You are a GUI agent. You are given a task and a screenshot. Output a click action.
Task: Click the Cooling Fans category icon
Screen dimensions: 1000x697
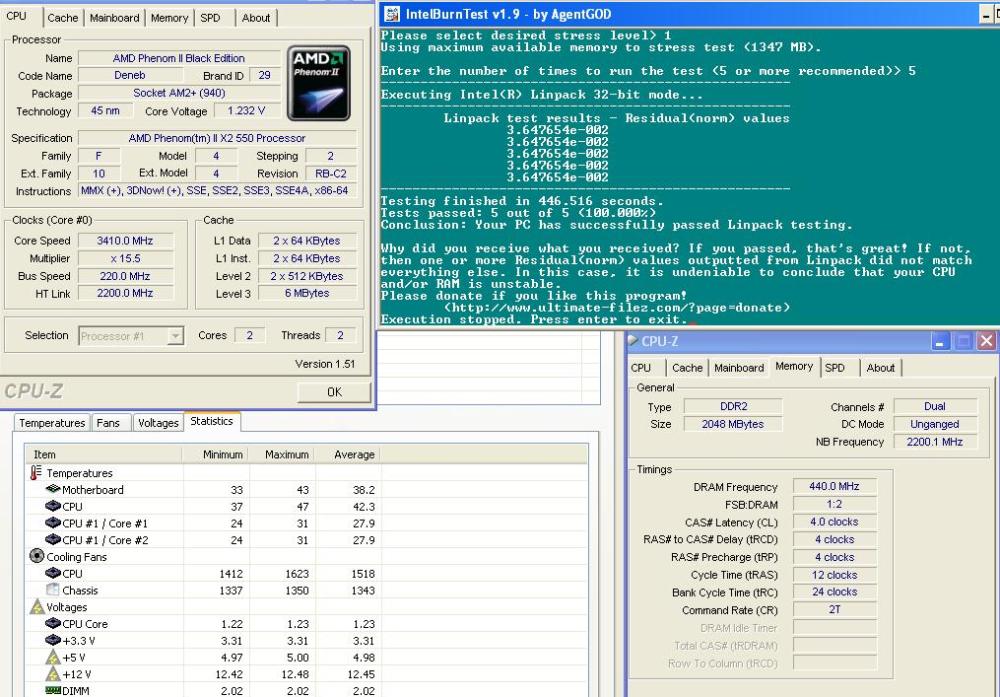point(36,556)
